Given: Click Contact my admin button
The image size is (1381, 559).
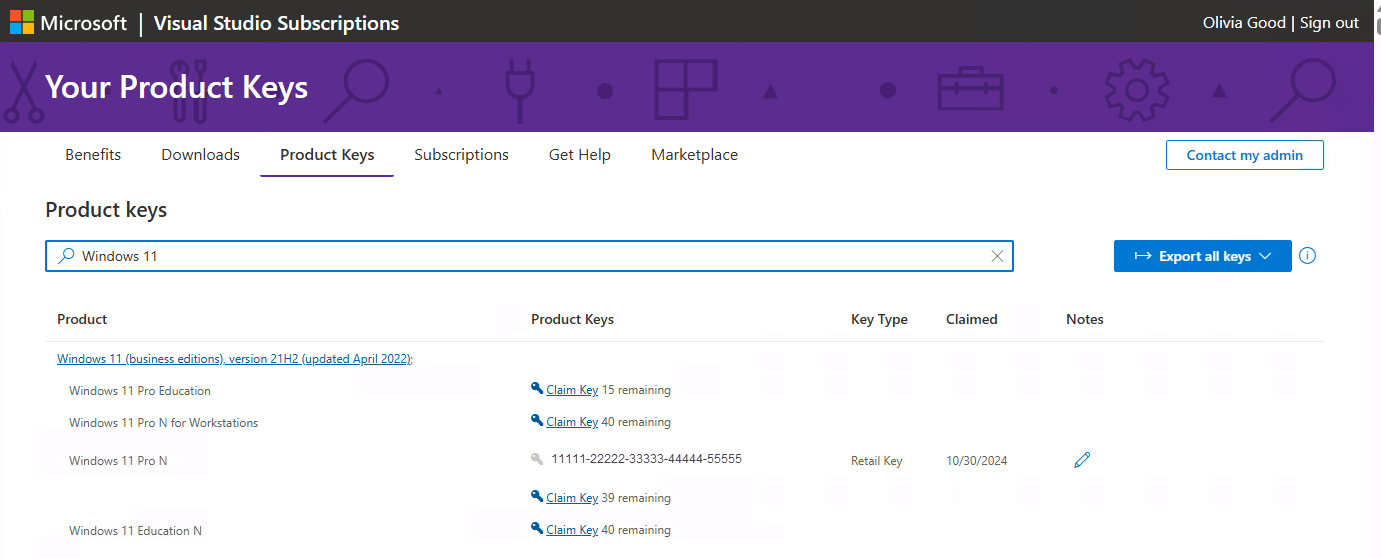Looking at the screenshot, I should tap(1244, 155).
